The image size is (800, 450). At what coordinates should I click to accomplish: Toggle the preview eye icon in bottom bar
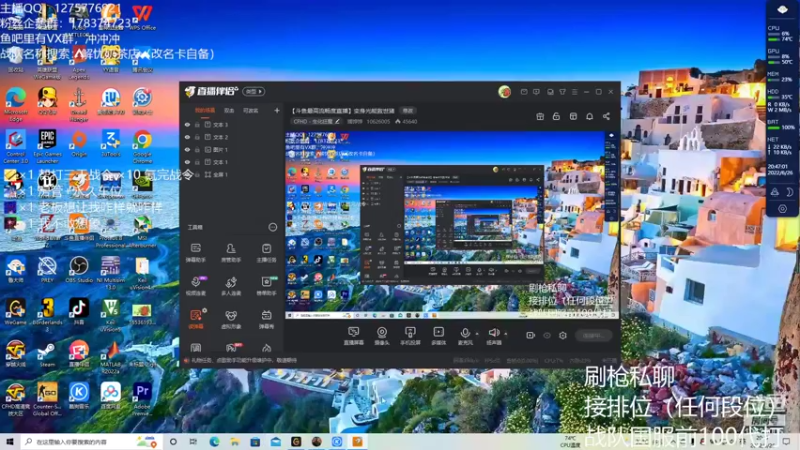coord(547,335)
